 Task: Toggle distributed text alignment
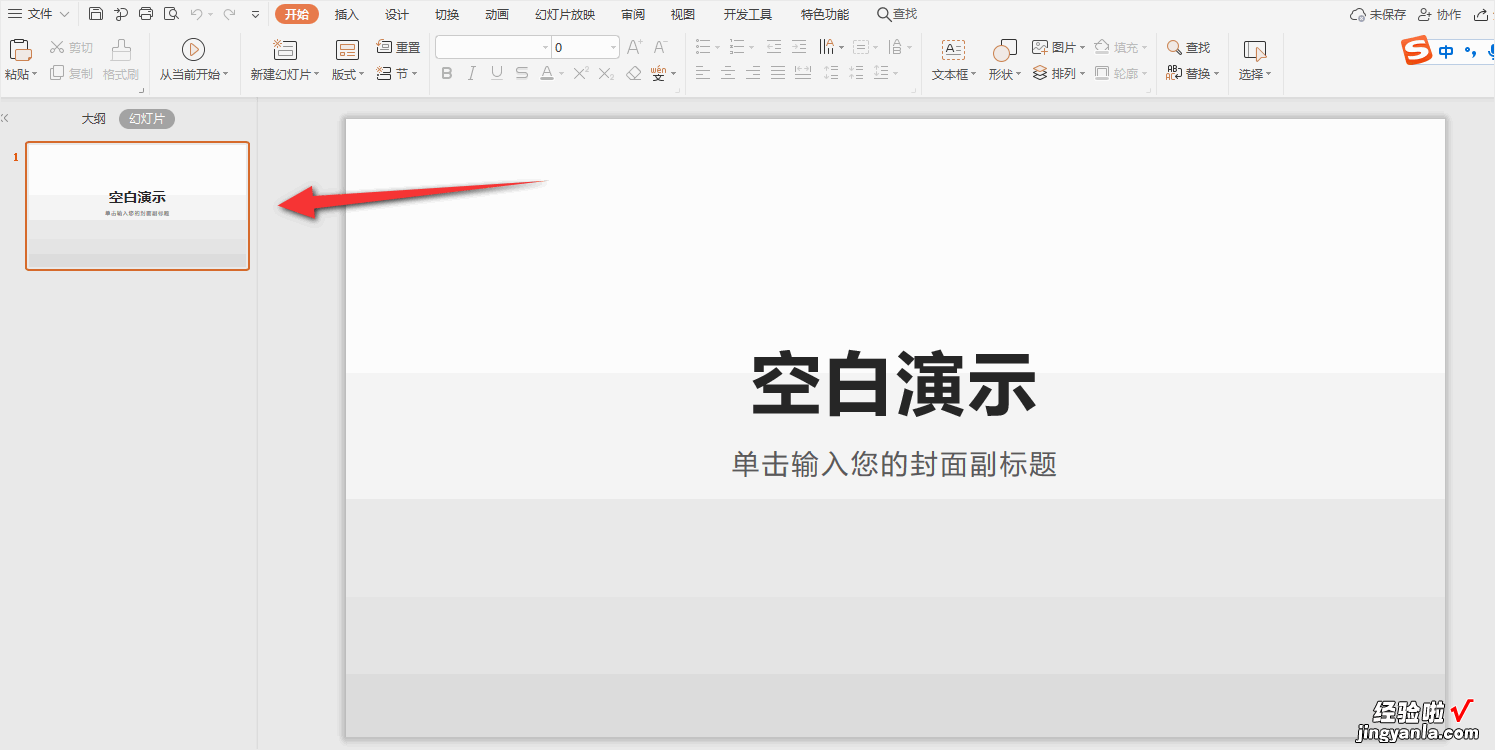point(803,73)
